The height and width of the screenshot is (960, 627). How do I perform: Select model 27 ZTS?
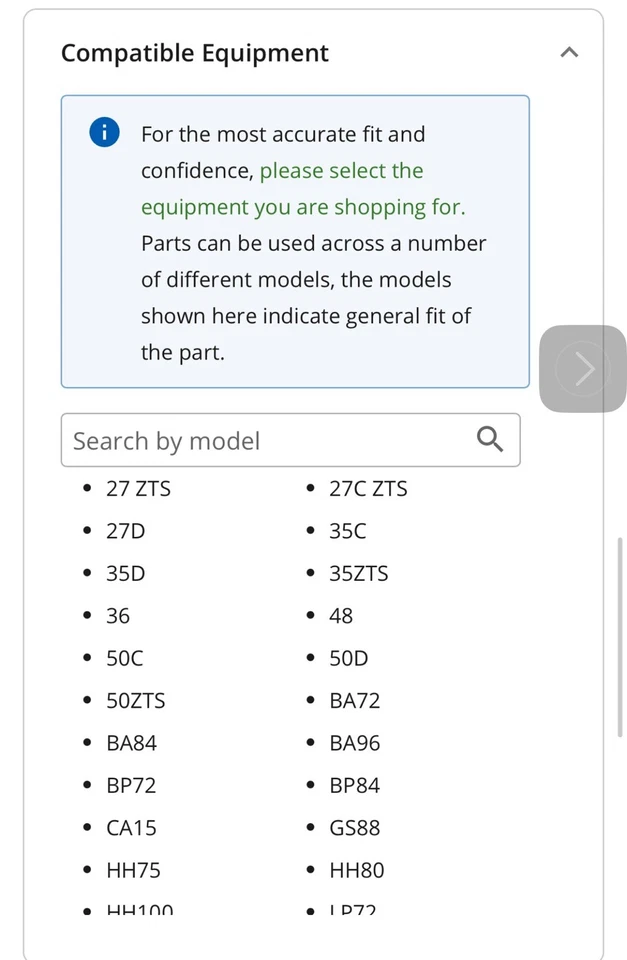pyautogui.click(x=138, y=489)
